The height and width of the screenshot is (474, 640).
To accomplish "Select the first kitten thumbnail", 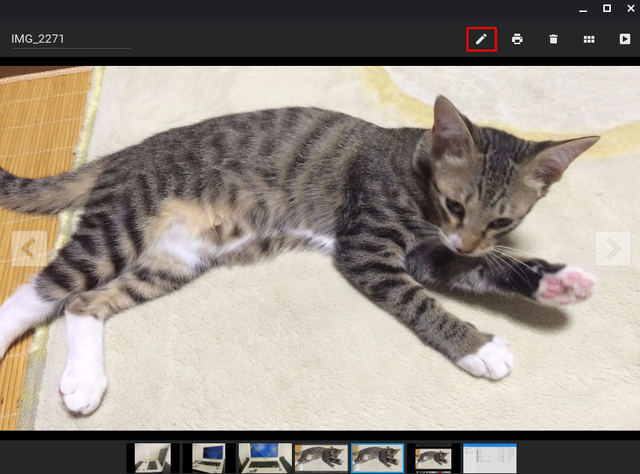I will pos(321,458).
